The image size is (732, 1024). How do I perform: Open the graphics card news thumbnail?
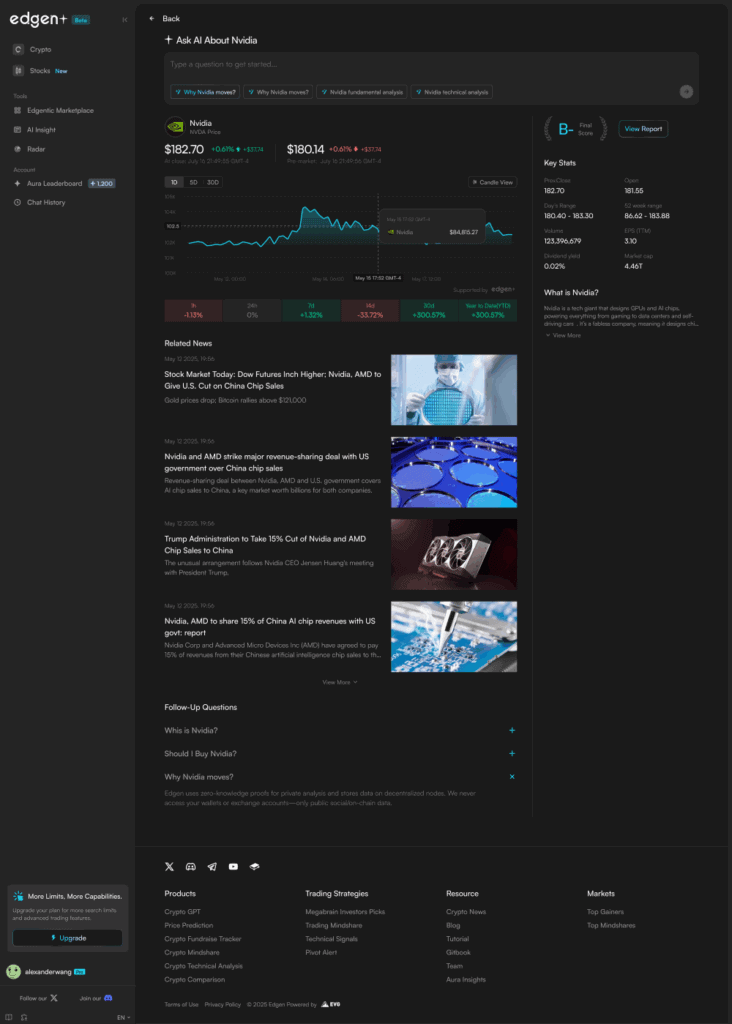pyautogui.click(x=454, y=554)
